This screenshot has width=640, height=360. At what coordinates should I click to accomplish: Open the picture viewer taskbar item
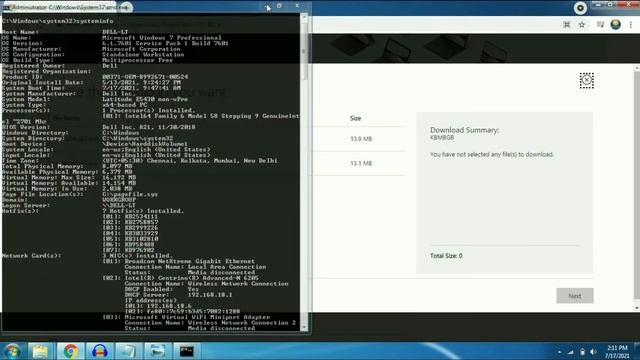[157, 351]
